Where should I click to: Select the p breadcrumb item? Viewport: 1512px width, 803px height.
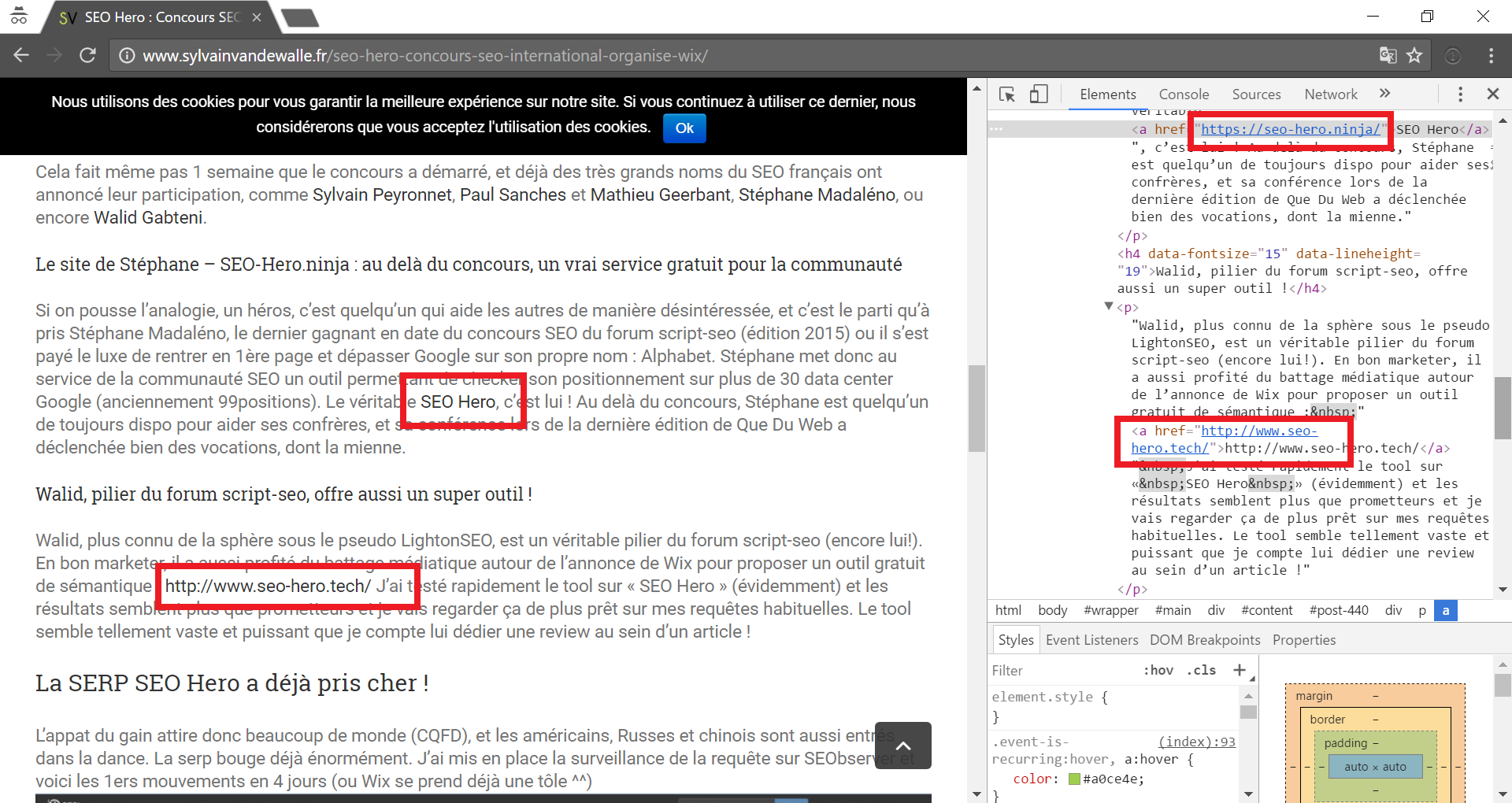pos(1421,610)
